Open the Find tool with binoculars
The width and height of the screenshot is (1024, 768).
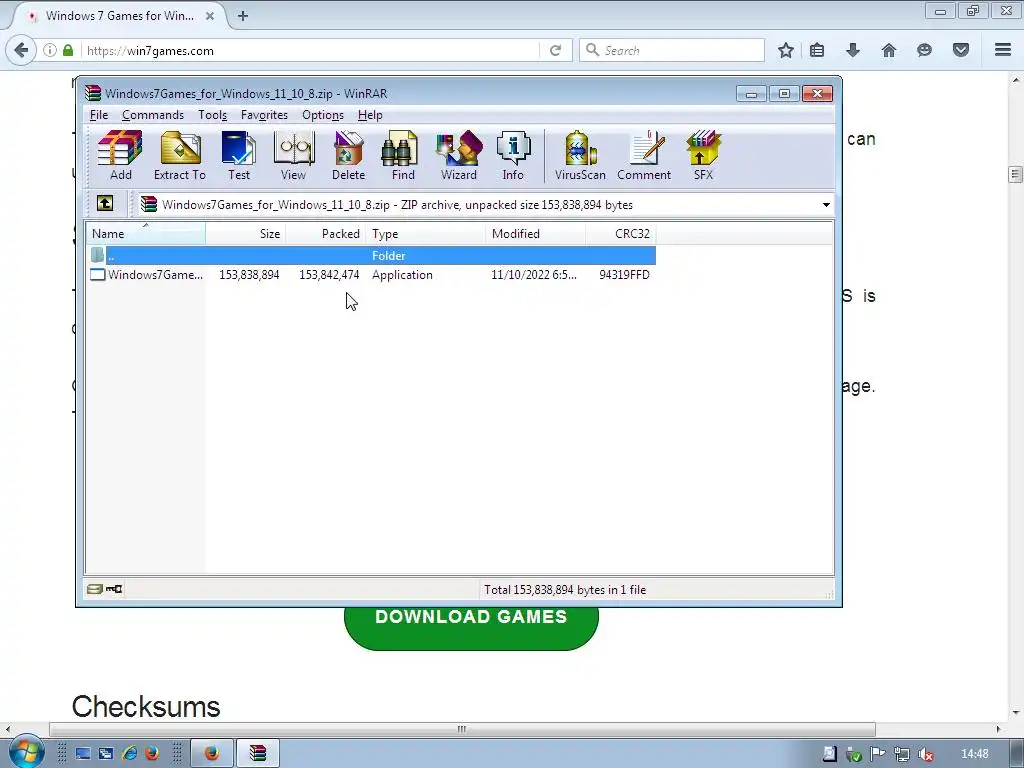coord(402,156)
